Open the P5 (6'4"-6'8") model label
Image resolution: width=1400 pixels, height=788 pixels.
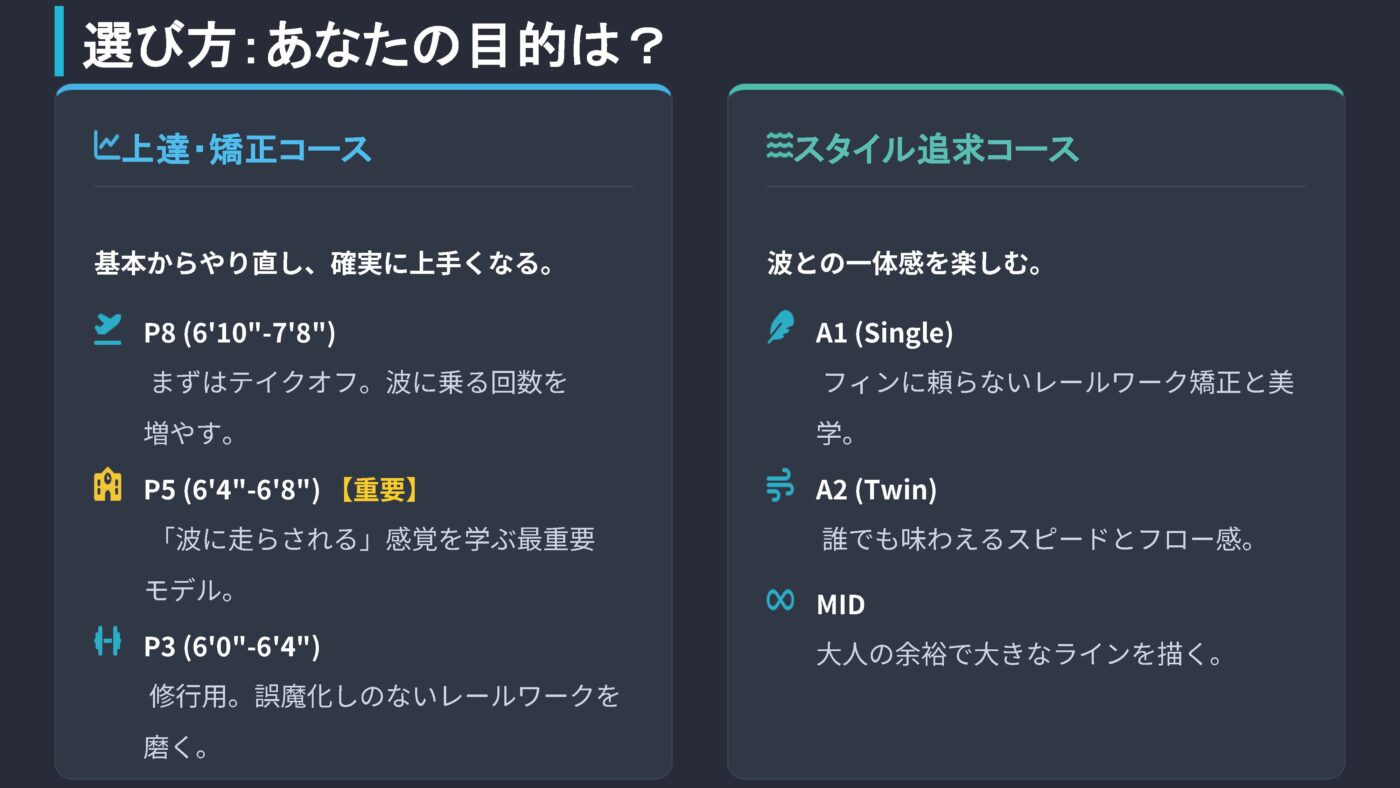tap(232, 490)
